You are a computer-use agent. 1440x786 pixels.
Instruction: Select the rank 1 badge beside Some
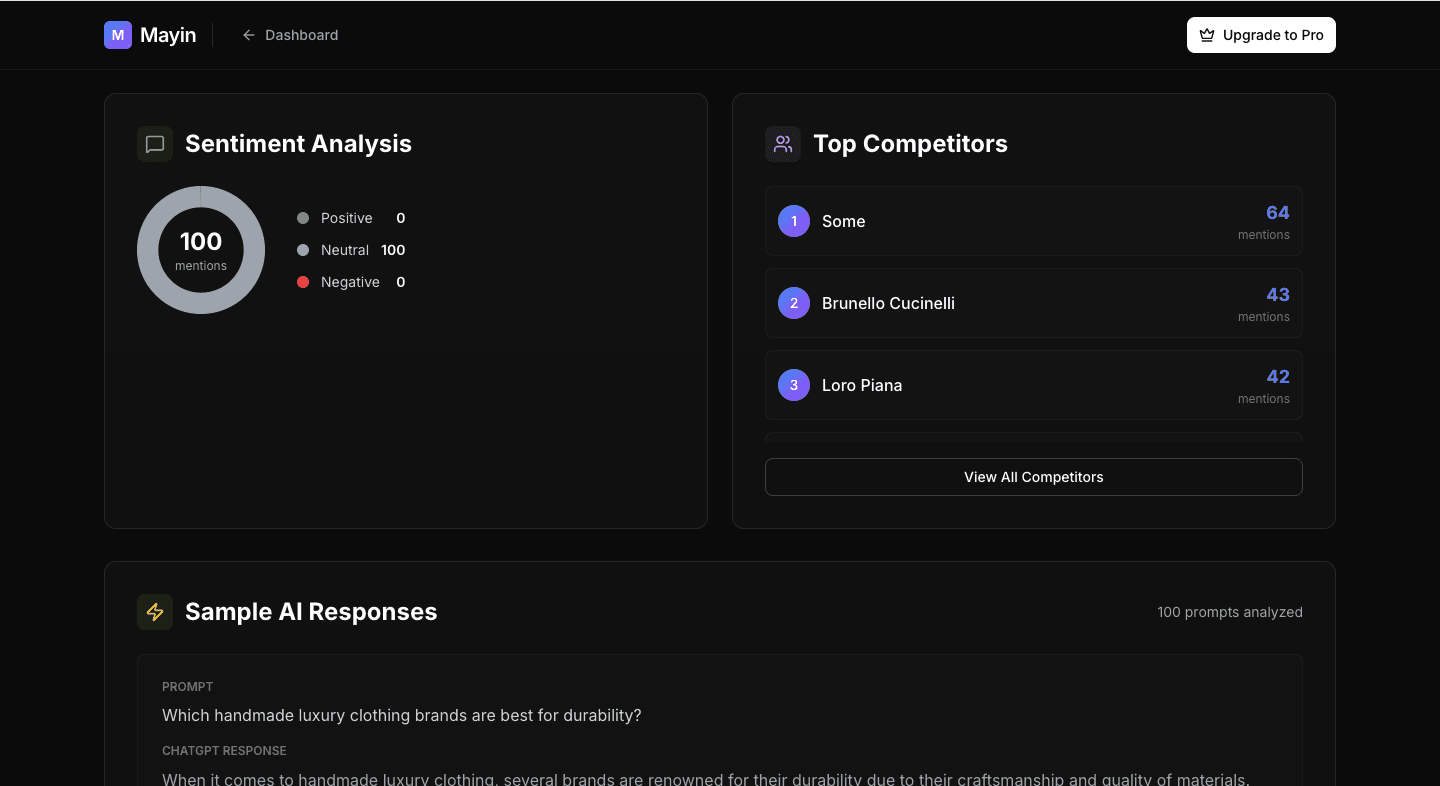click(x=793, y=221)
